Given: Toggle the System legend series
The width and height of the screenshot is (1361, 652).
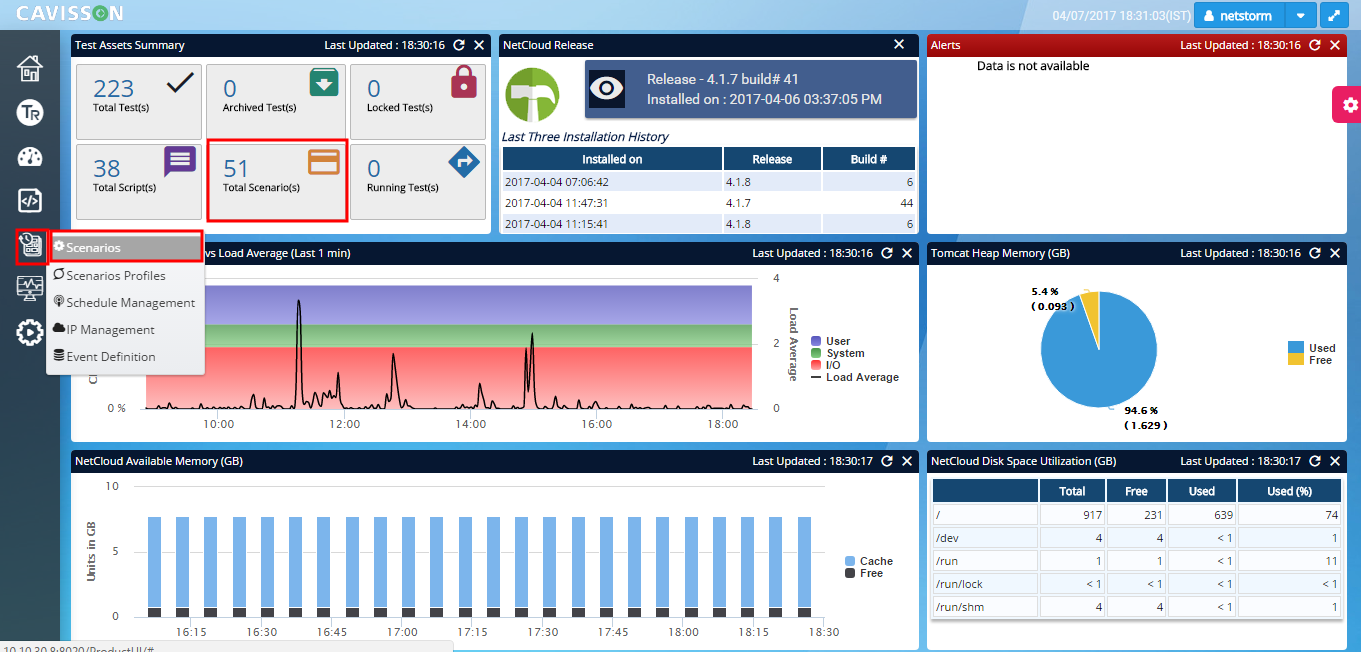Looking at the screenshot, I should point(837,353).
